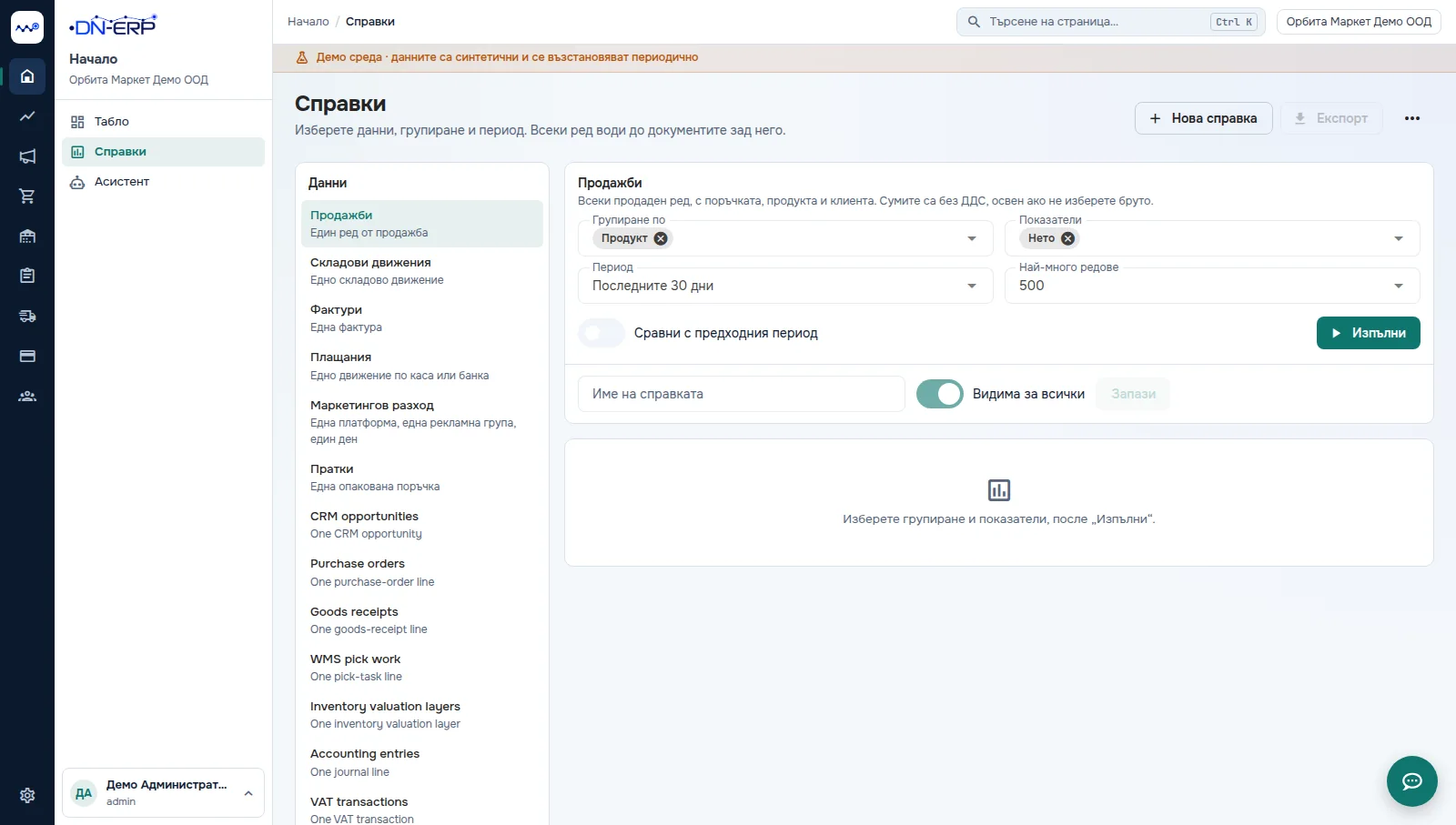Screen dimensions: 1456x825
Task: Remove the Нето indicator chip
Action: click(1067, 238)
